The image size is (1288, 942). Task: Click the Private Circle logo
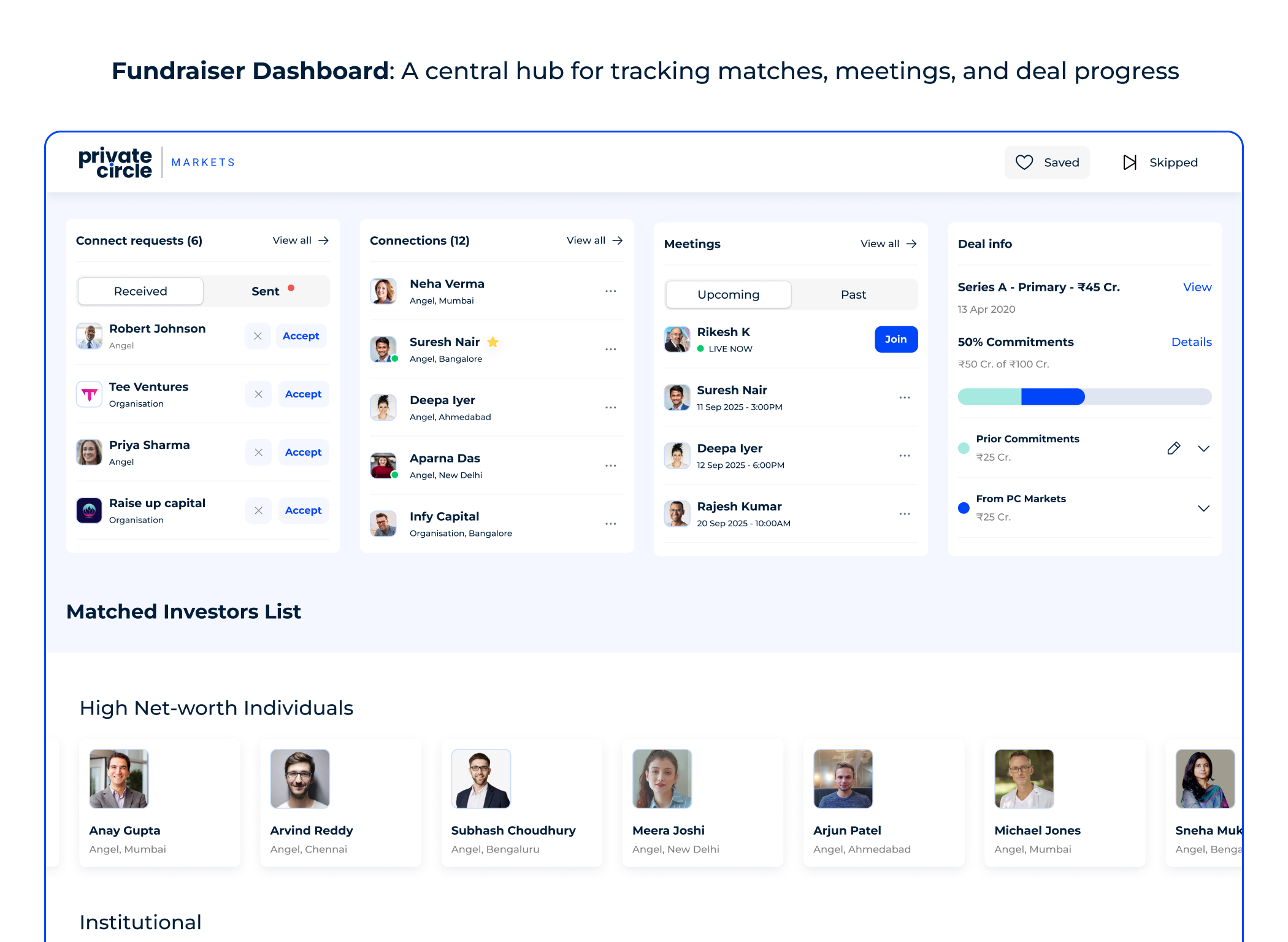click(x=115, y=163)
